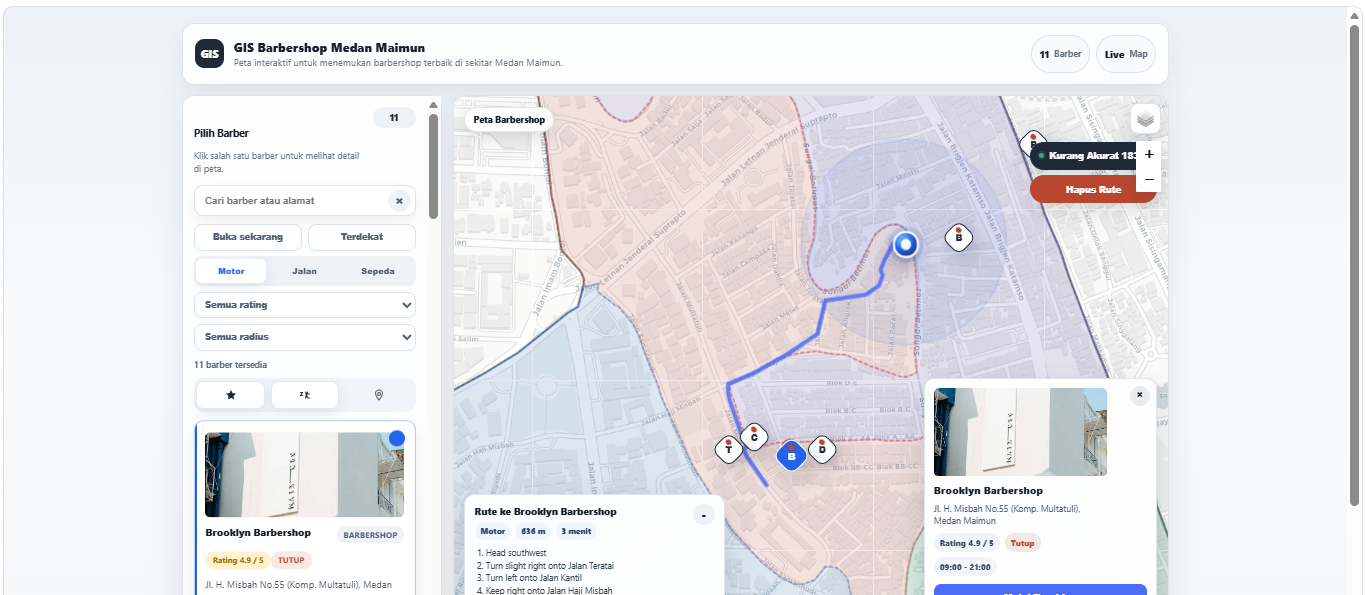Viewport: 1365px width, 595px height.
Task: Click the Brooklyn Barbershop title in sidebar card
Action: click(258, 533)
